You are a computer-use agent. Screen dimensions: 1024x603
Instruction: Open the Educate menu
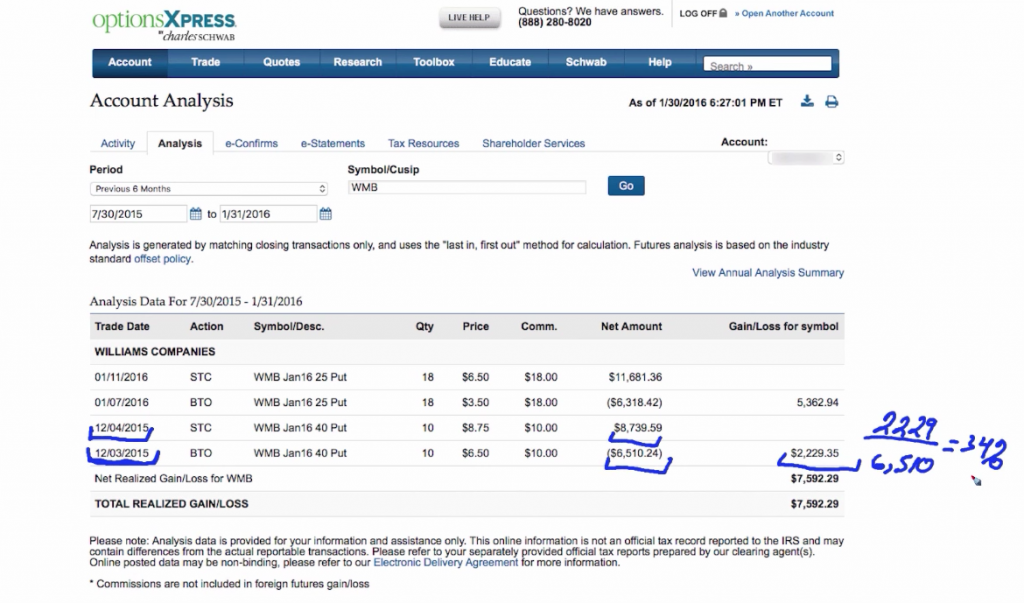click(x=510, y=62)
